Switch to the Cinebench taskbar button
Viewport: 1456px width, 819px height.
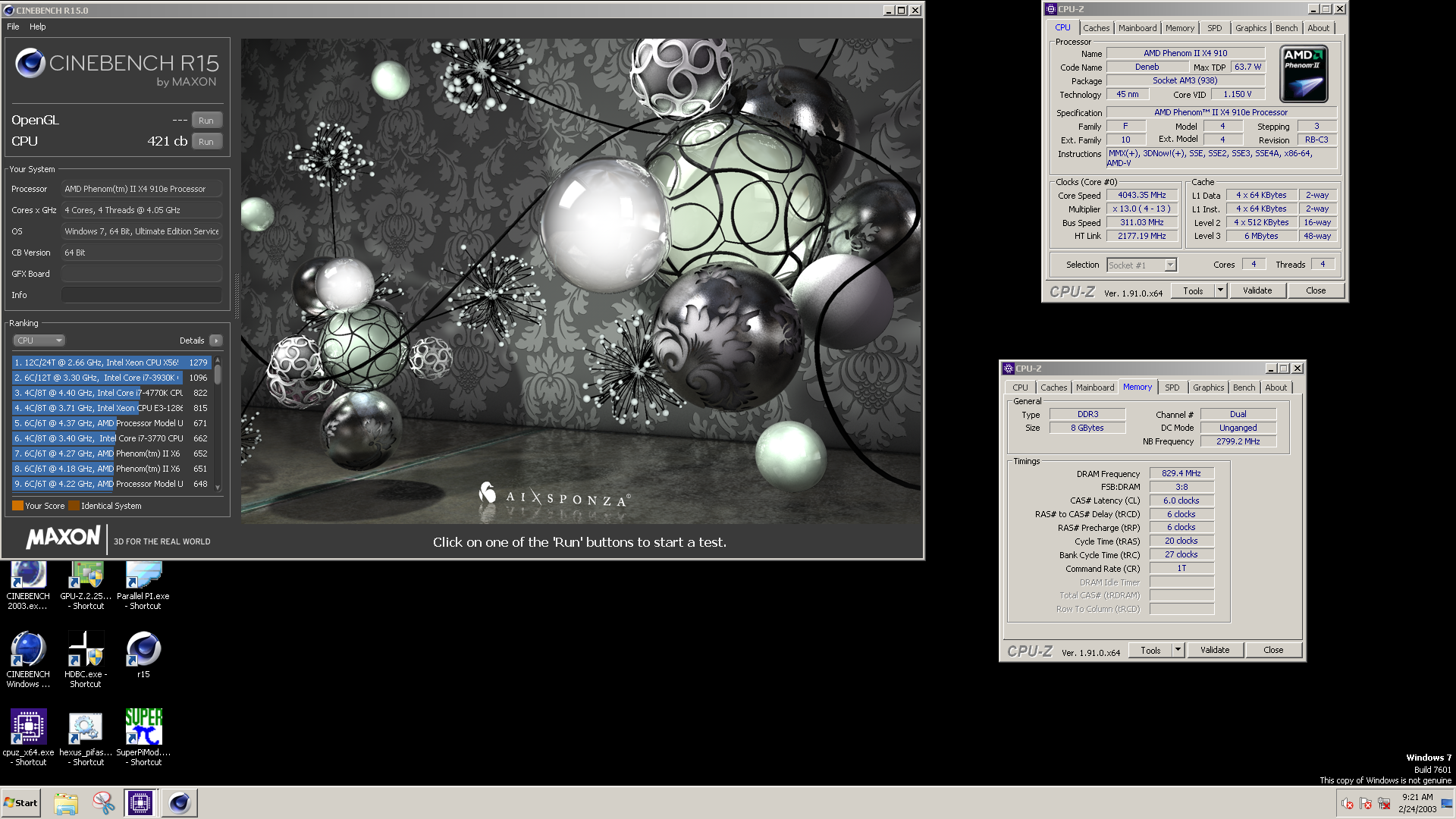[180, 803]
